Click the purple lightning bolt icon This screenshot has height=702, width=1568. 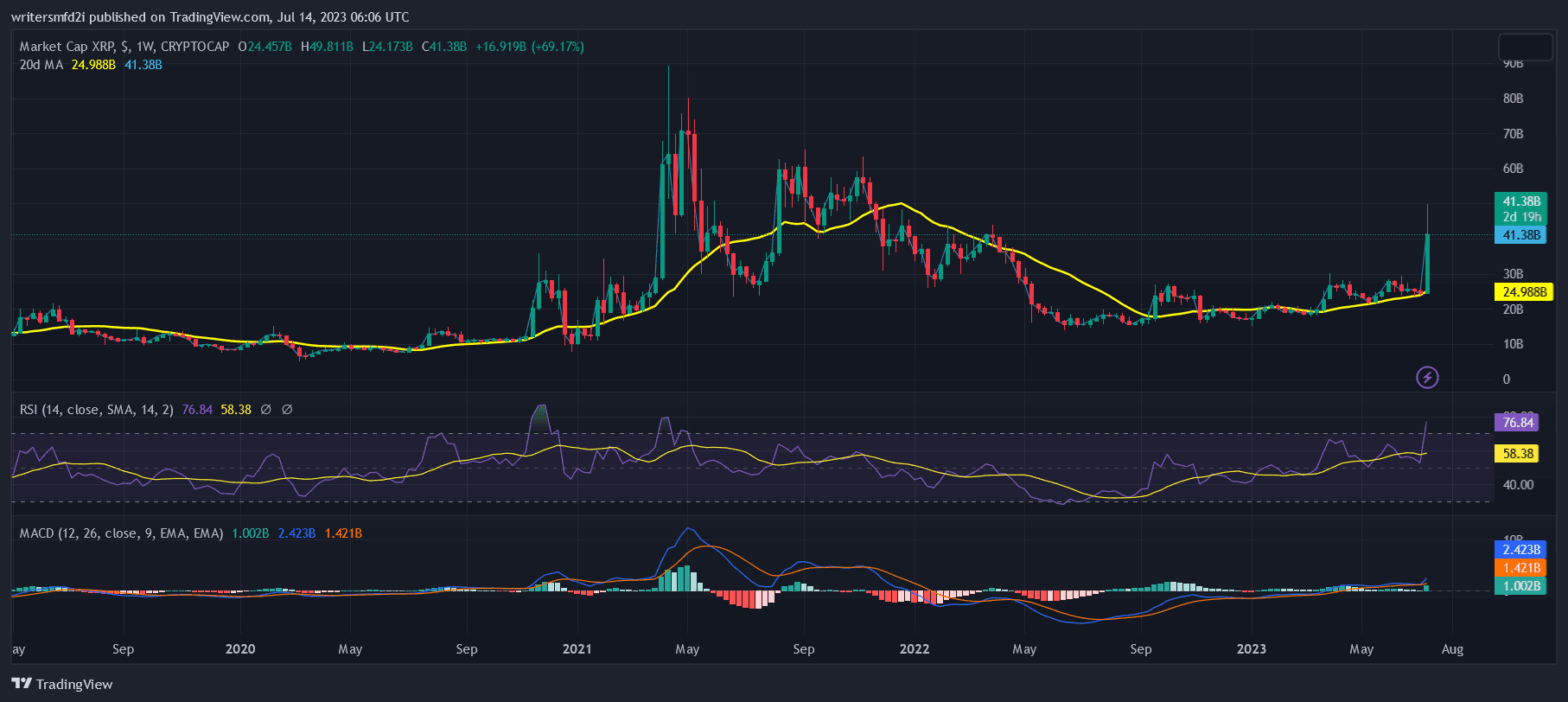pos(1427,378)
